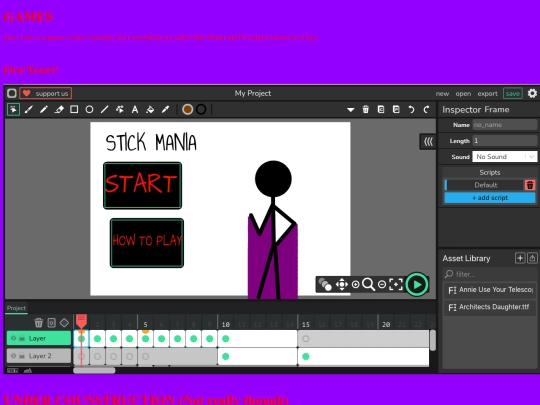Select Annie Use Your Telescope font asset

point(490,290)
